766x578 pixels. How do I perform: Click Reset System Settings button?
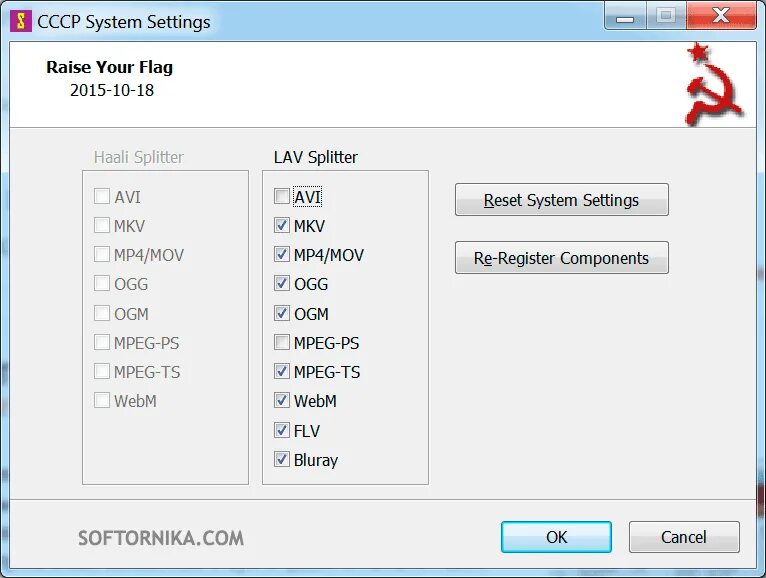(562, 200)
